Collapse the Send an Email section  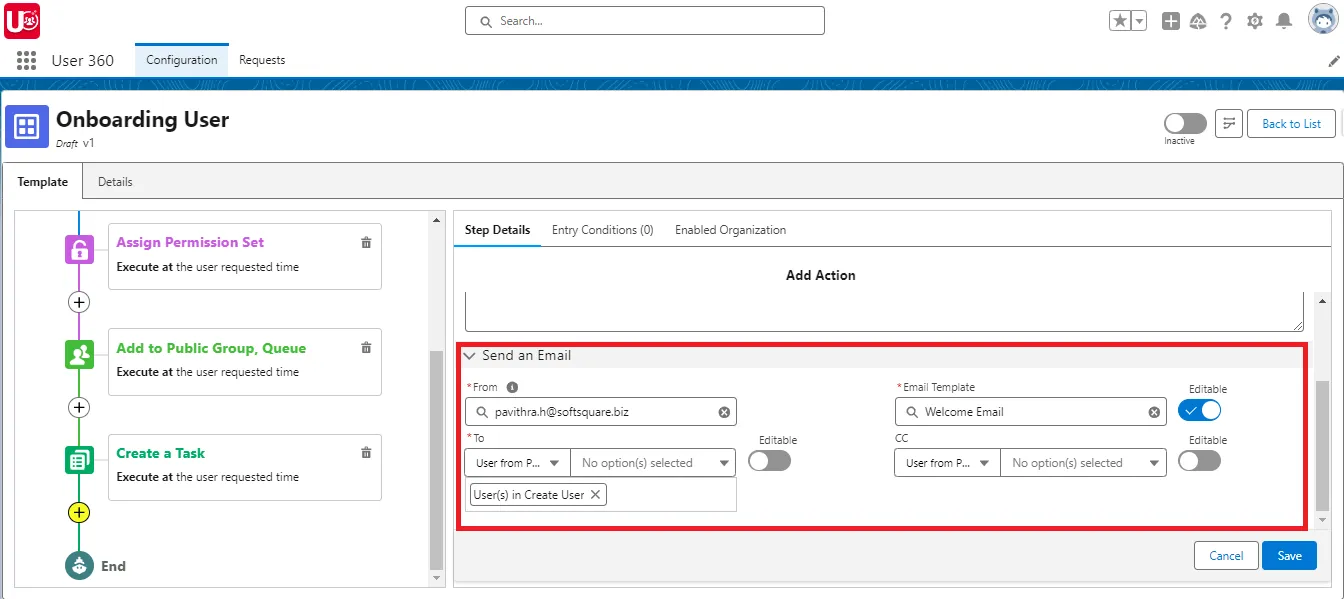tap(470, 355)
